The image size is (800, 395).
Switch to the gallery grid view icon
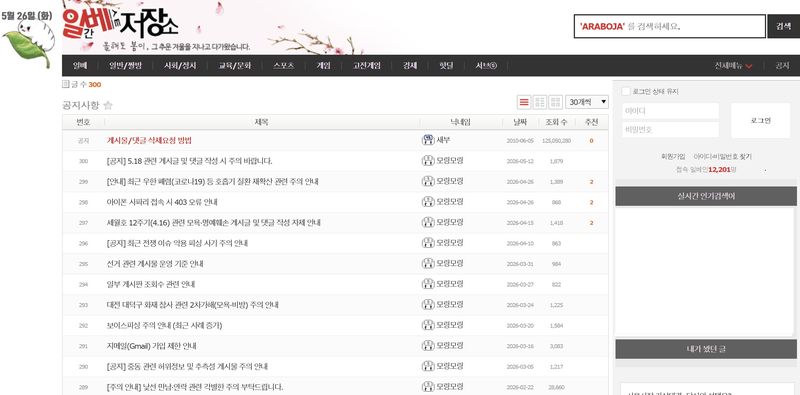pyautogui.click(x=555, y=102)
